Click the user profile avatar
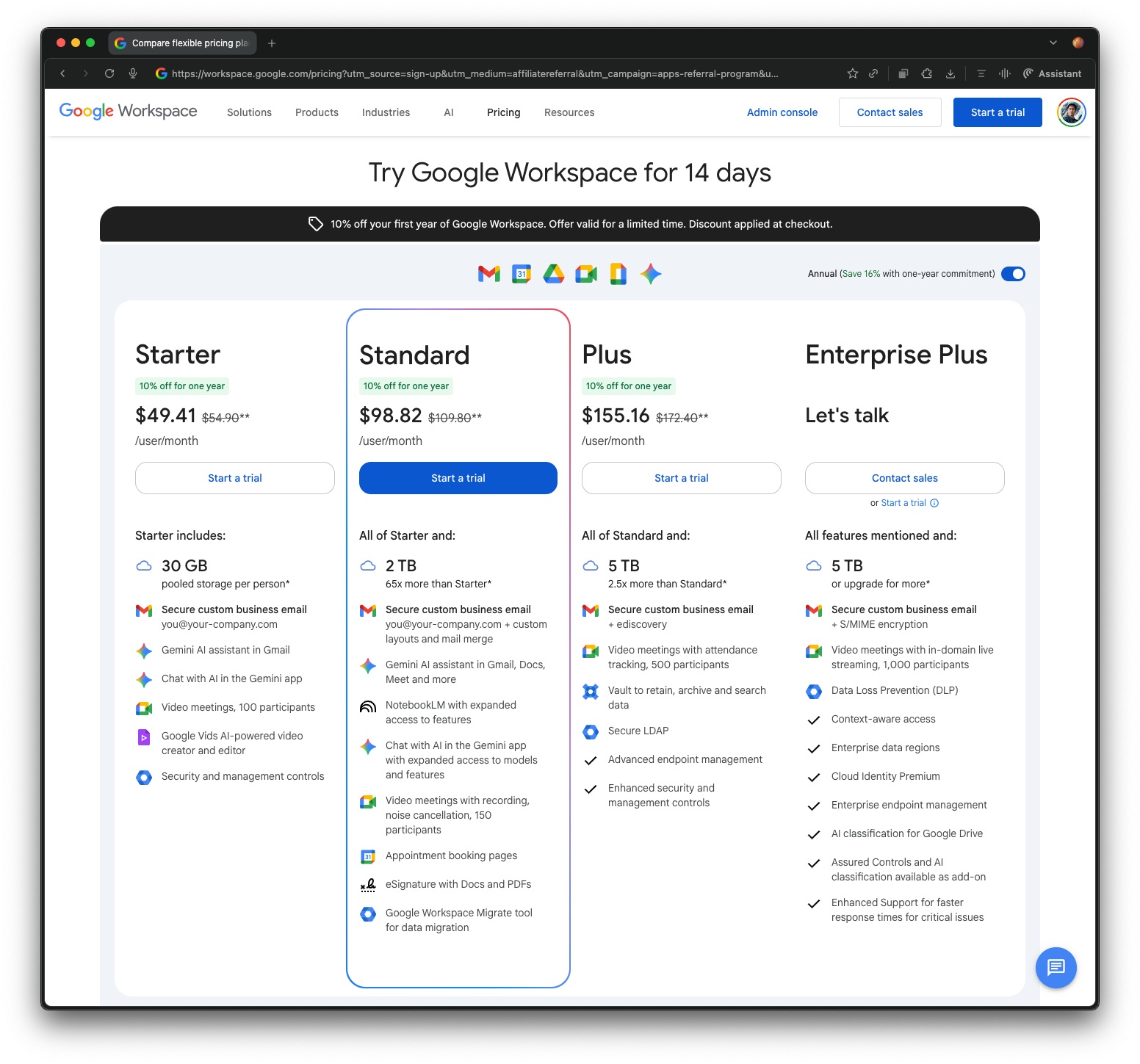Image resolution: width=1140 pixels, height=1064 pixels. 1071,112
